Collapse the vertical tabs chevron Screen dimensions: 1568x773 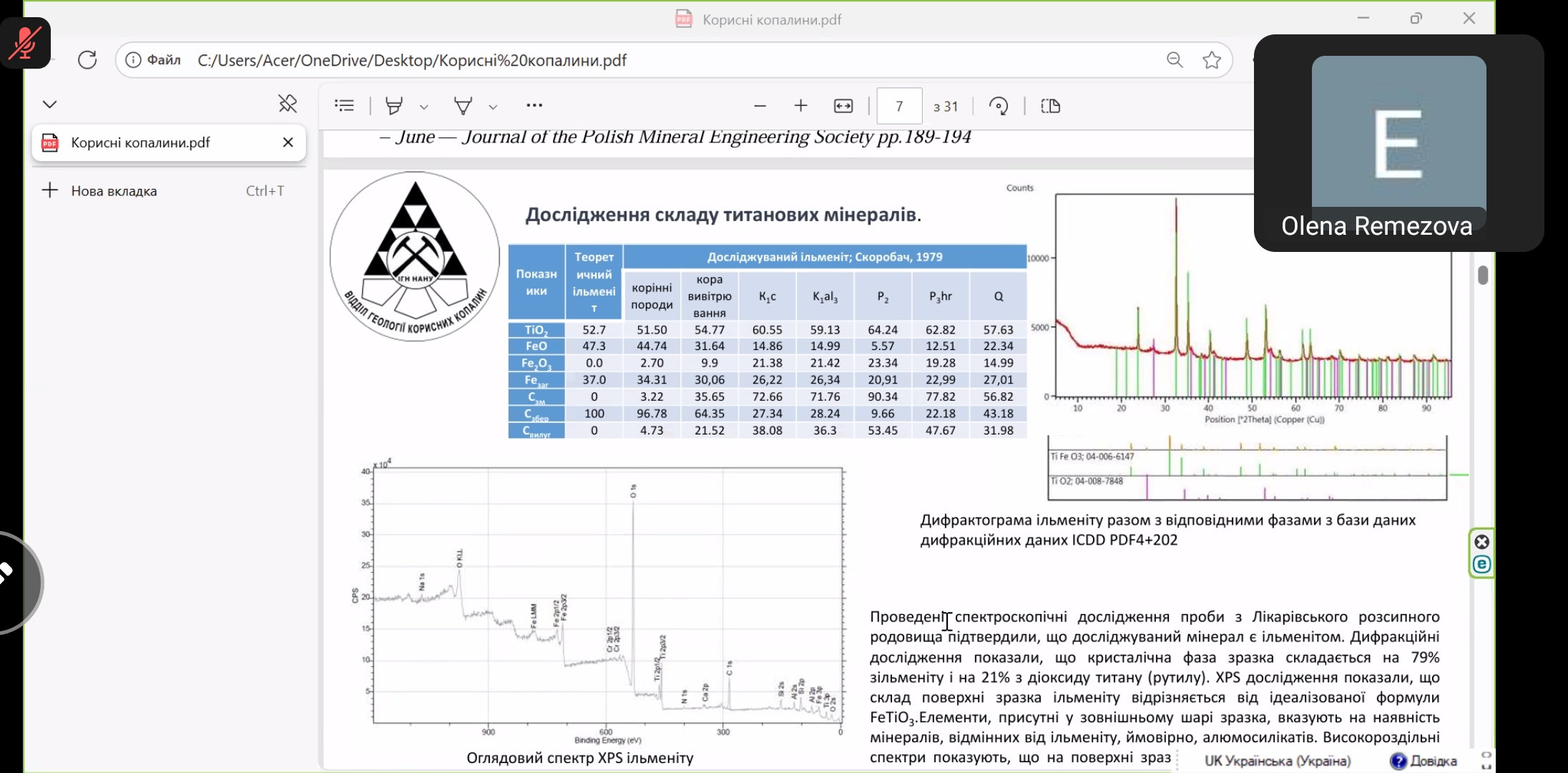point(49,104)
